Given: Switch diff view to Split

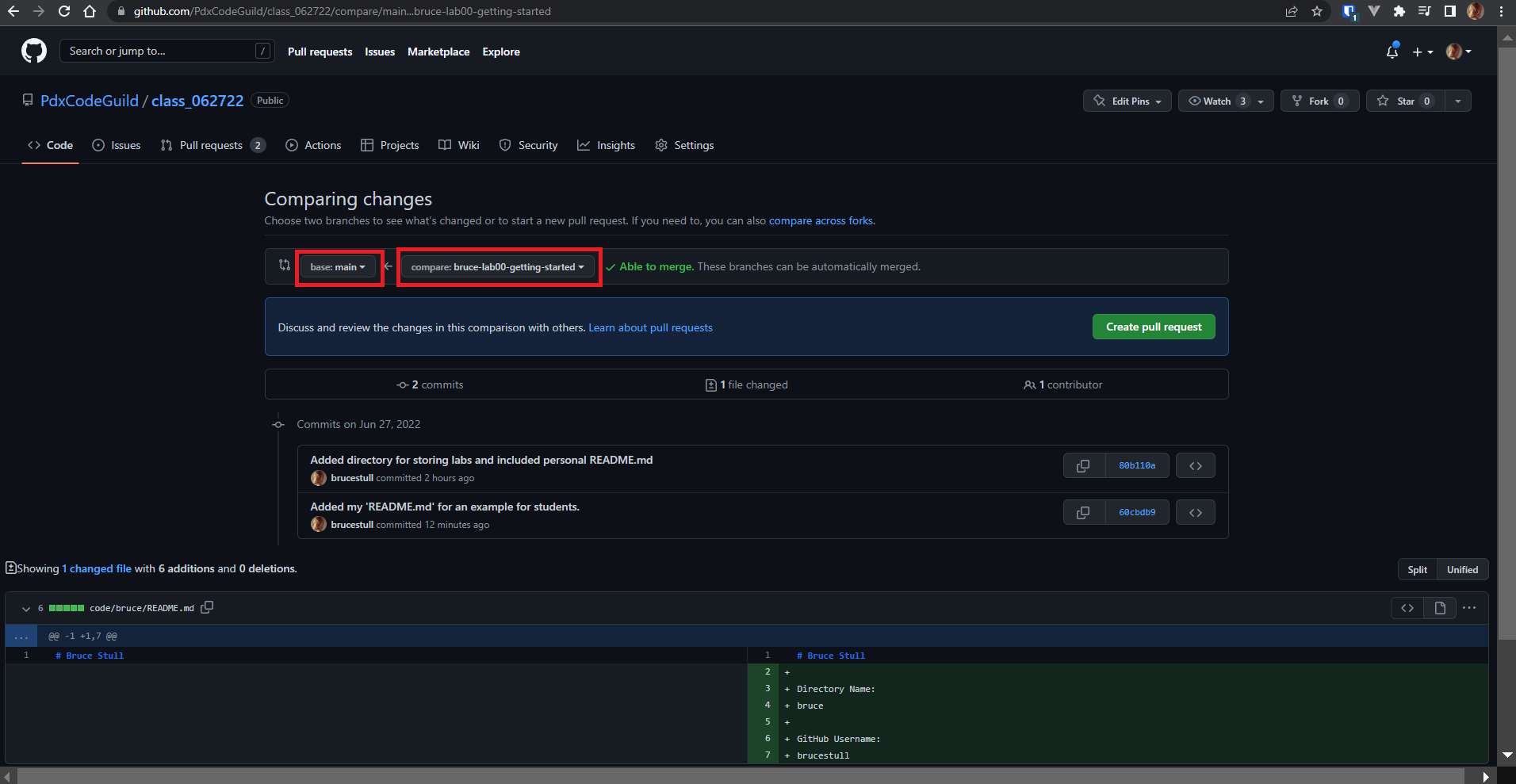Looking at the screenshot, I should tap(1417, 569).
